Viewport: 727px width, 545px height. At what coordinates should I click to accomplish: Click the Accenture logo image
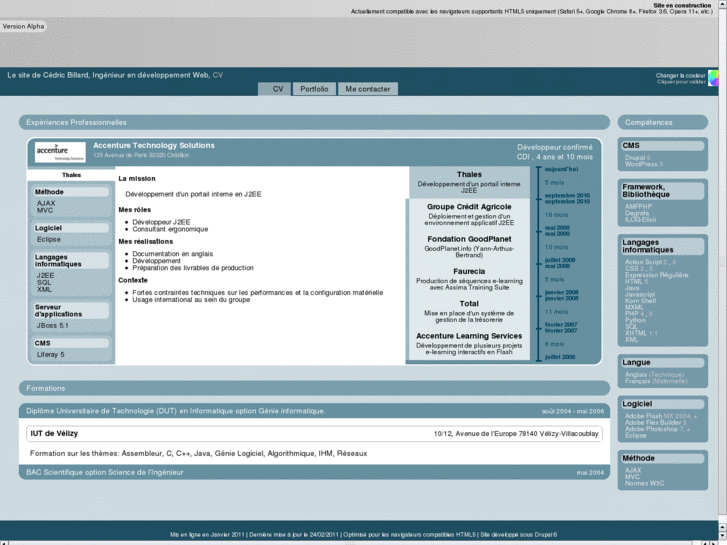60,152
